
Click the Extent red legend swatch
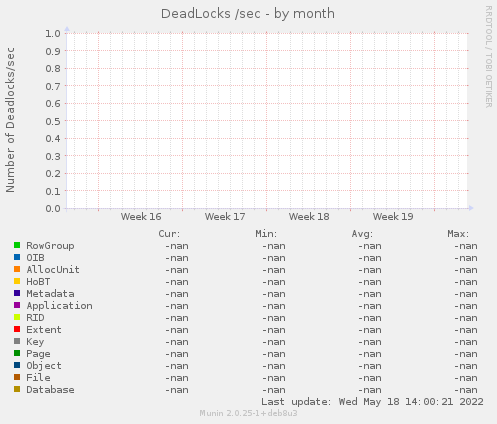click(x=17, y=329)
